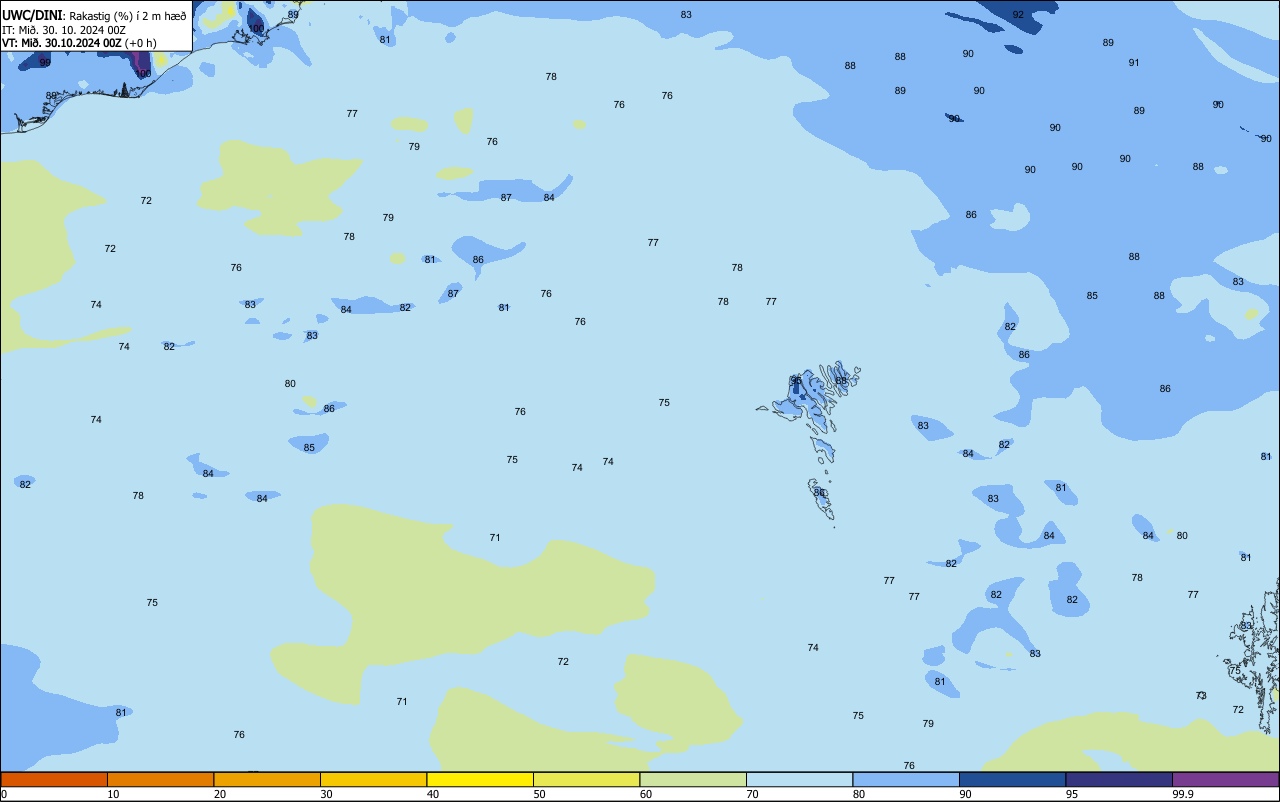Select the 70–80 pale blue legend segment
The height and width of the screenshot is (802, 1280).
tap(799, 779)
